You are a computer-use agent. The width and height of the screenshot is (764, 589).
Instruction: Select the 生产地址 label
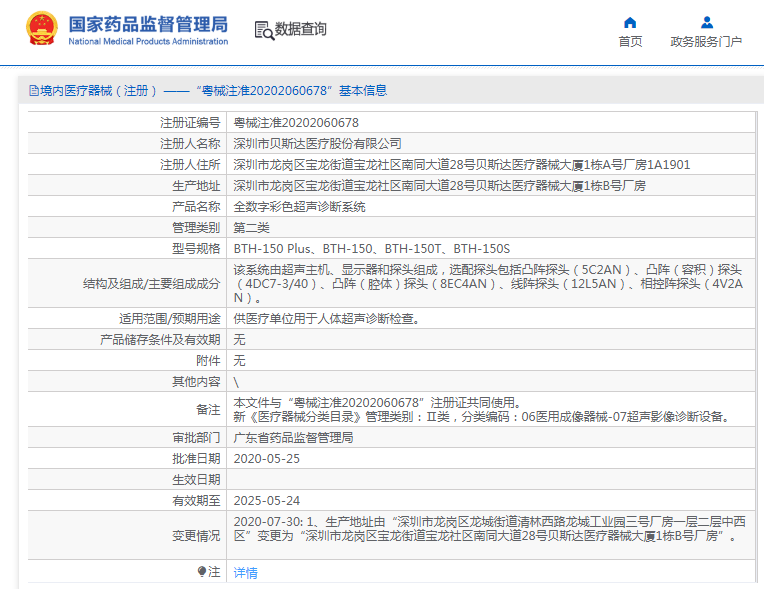[x=196, y=186]
